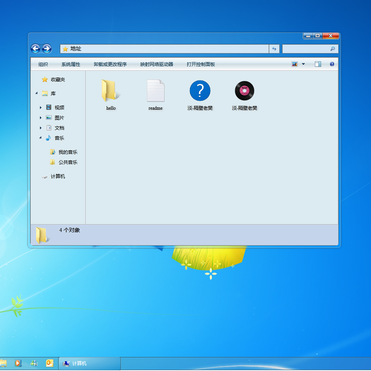Image resolution: width=371 pixels, height=371 pixels.
Task: Click the refresh button beside the address bar
Action: coord(274,49)
